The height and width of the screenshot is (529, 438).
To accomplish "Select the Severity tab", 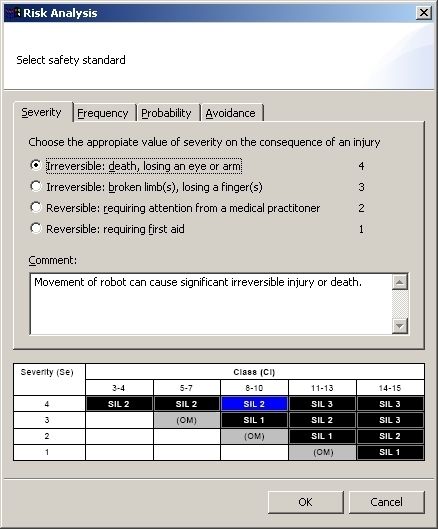I will 42,112.
